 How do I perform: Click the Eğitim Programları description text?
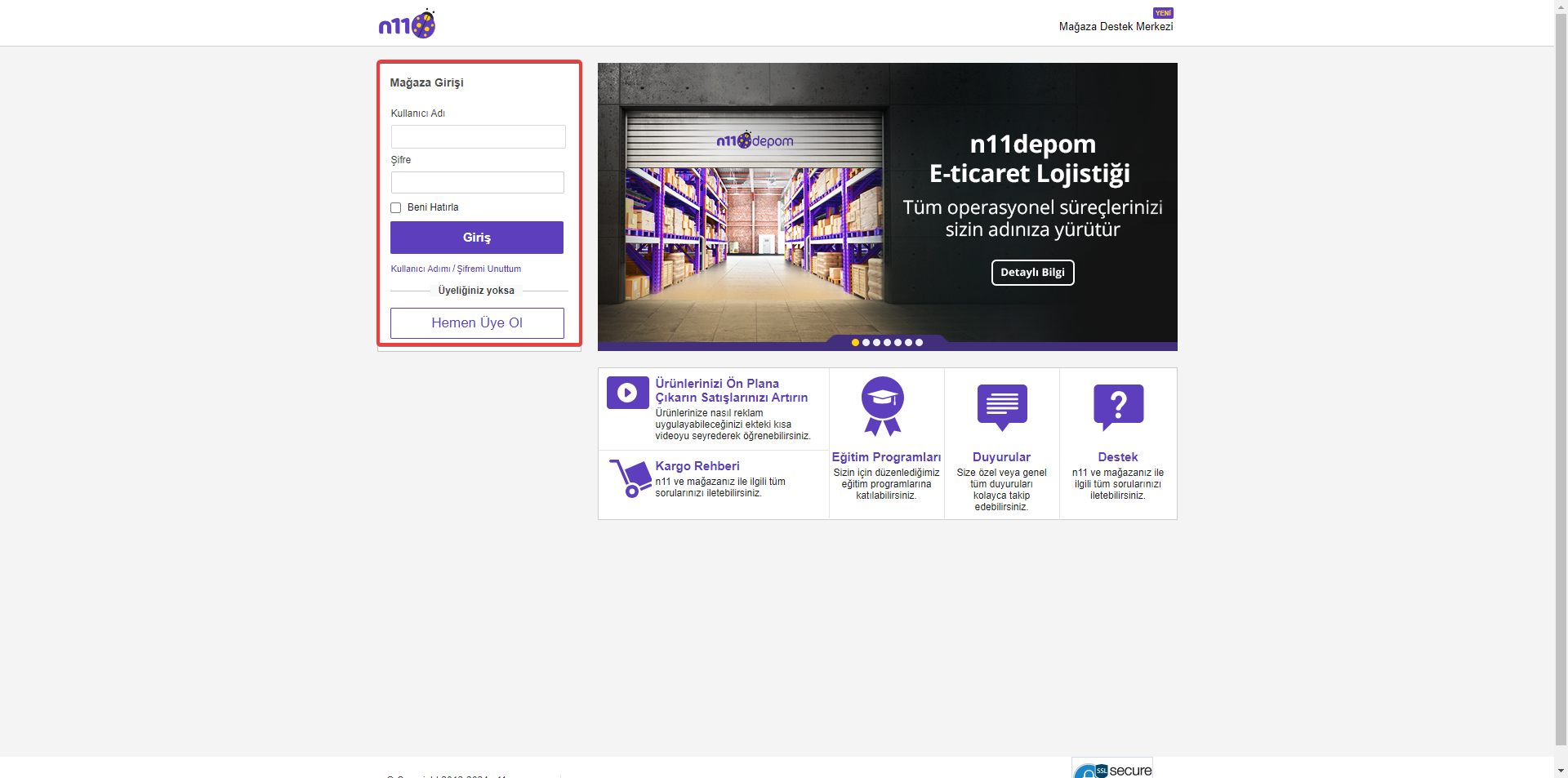point(886,484)
